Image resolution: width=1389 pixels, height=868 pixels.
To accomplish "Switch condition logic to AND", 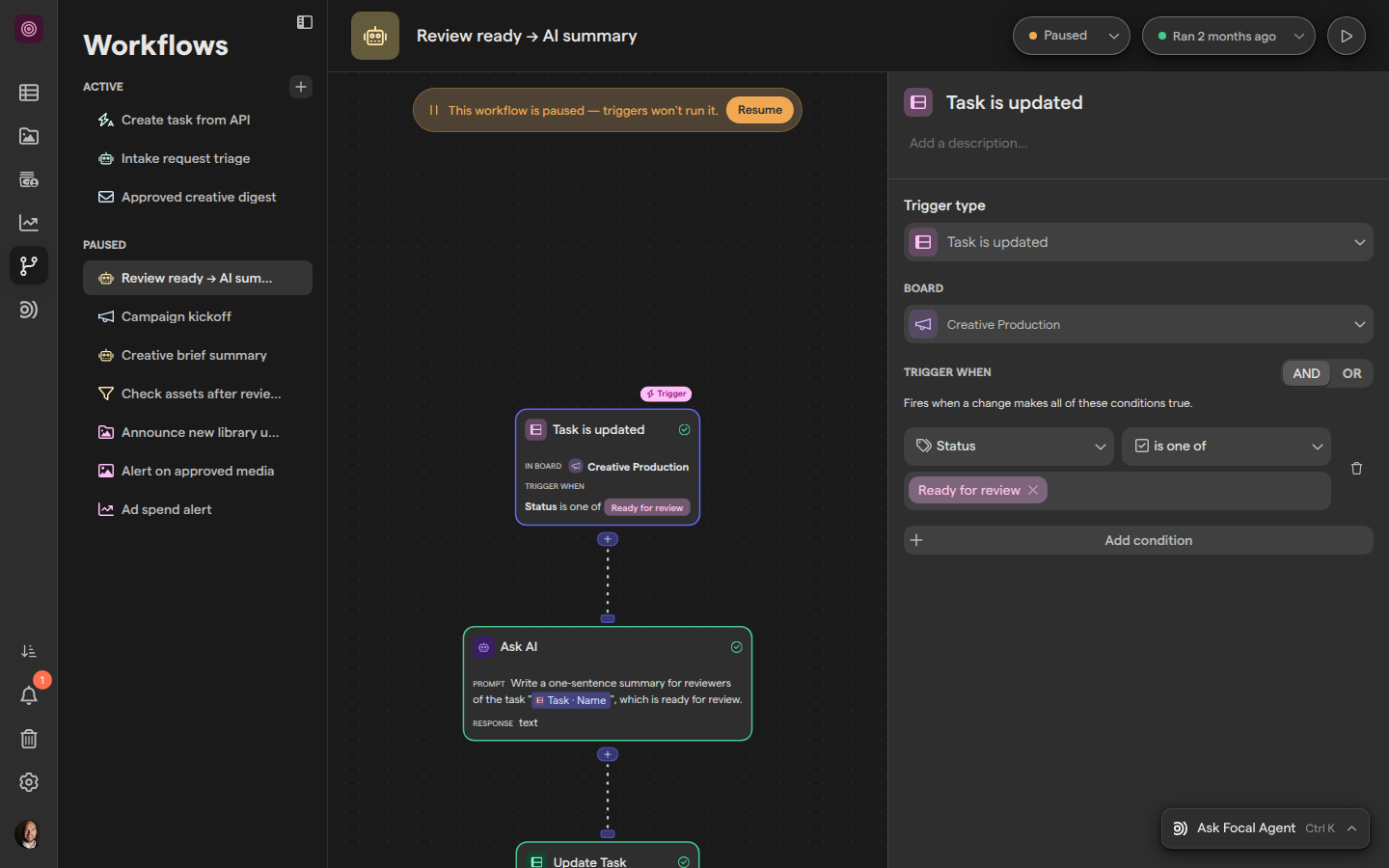I will click(1306, 373).
